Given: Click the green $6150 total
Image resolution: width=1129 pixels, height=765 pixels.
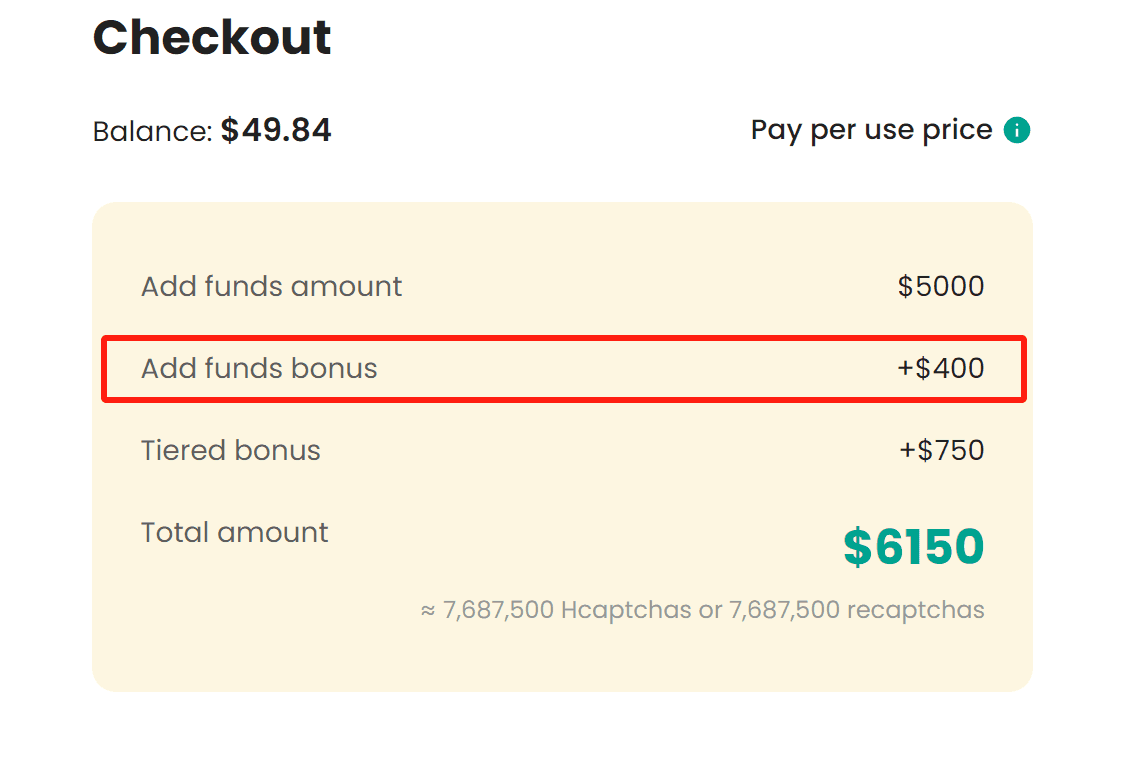Looking at the screenshot, I should (x=913, y=548).
